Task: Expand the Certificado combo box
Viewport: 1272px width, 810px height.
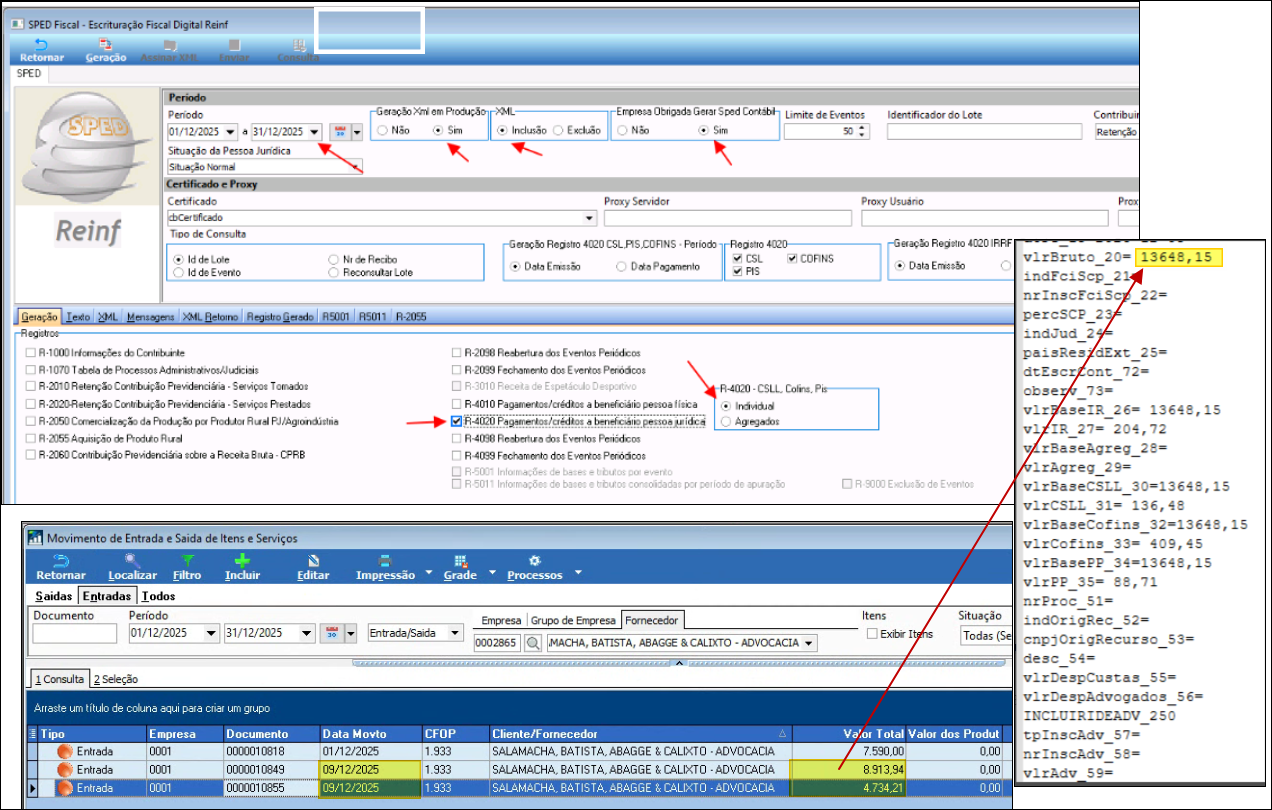Action: point(589,217)
